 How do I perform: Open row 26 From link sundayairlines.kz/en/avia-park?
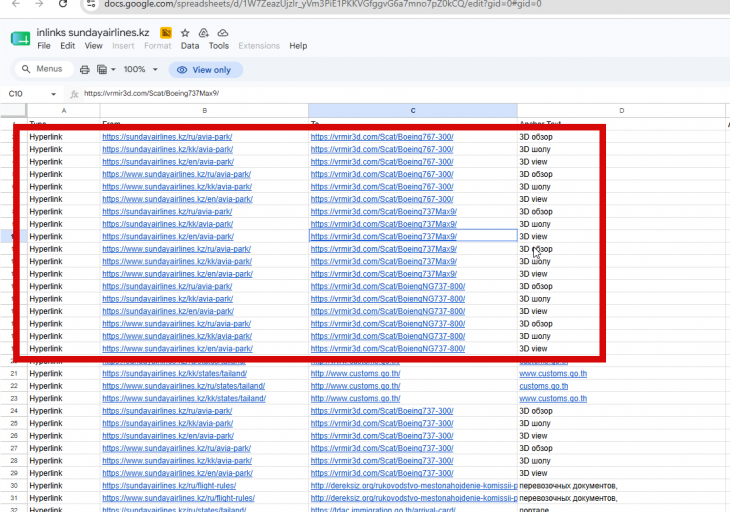pyautogui.click(x=168, y=436)
